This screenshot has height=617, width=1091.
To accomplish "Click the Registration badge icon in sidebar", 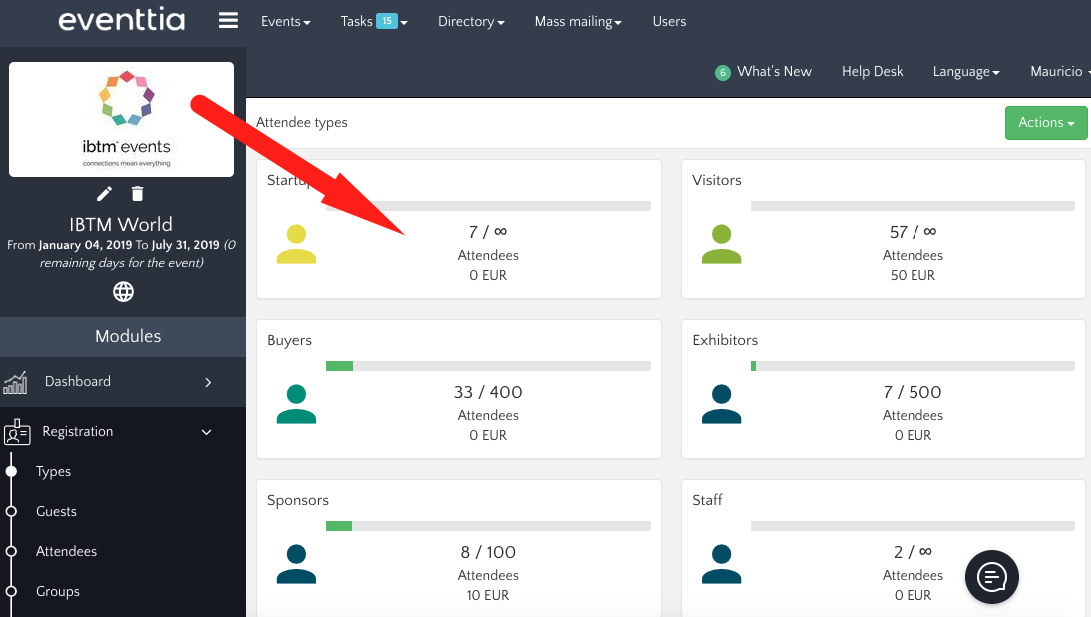I will point(17,432).
